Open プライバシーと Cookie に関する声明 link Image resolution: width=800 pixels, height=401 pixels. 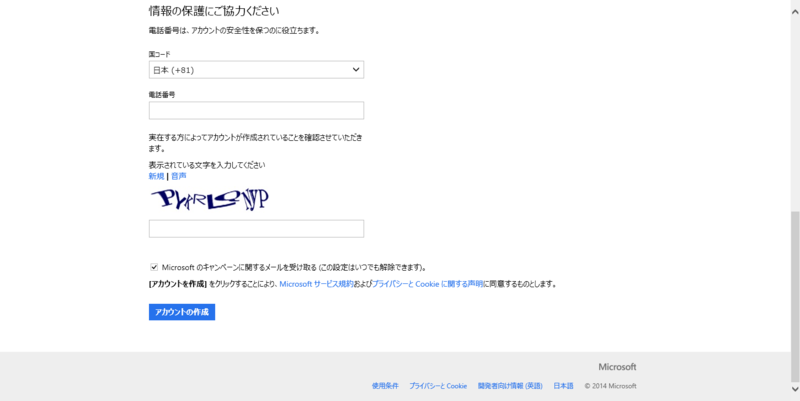tap(428, 284)
